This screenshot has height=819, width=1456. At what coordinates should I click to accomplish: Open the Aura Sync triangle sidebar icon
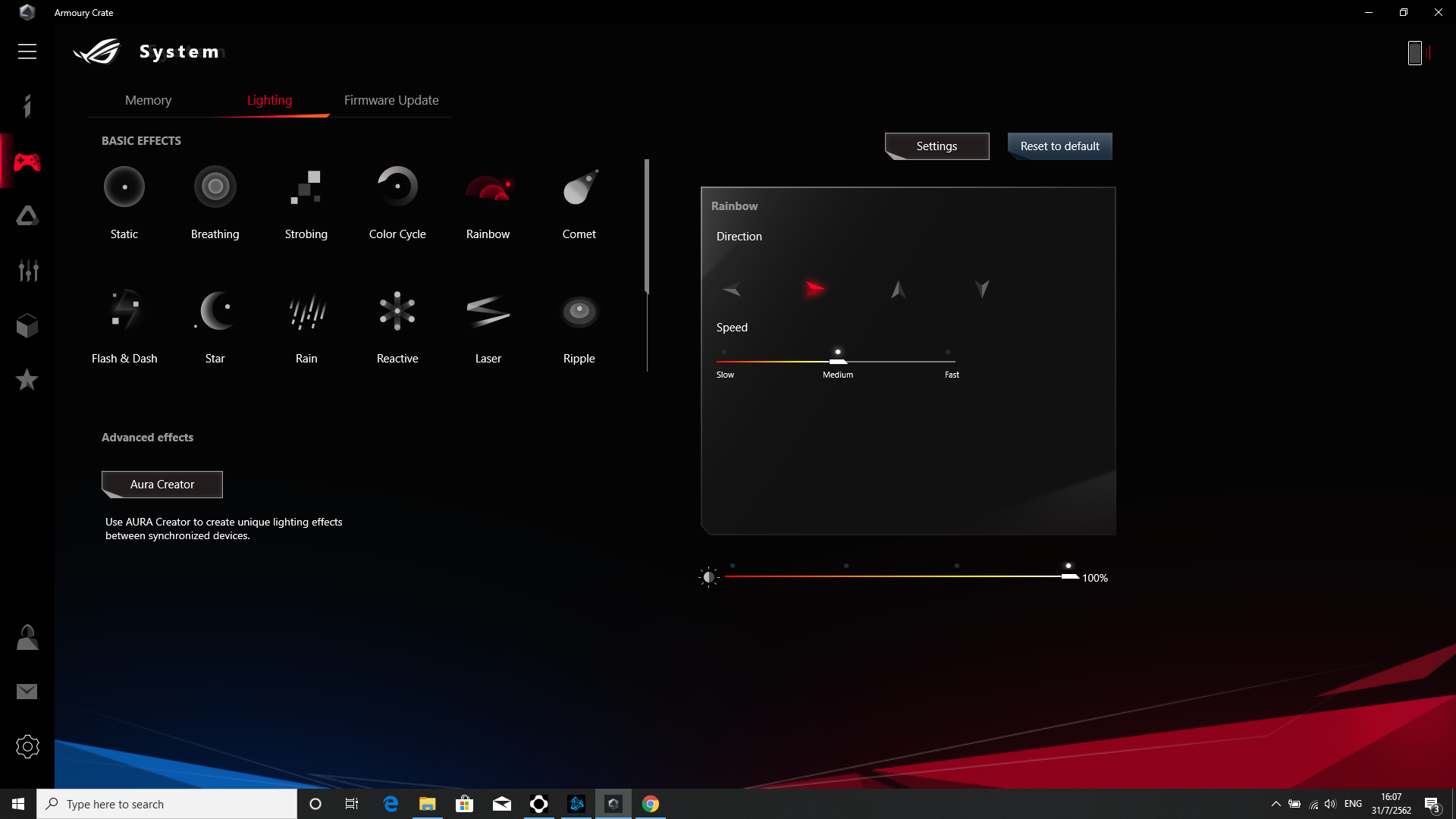(x=27, y=216)
